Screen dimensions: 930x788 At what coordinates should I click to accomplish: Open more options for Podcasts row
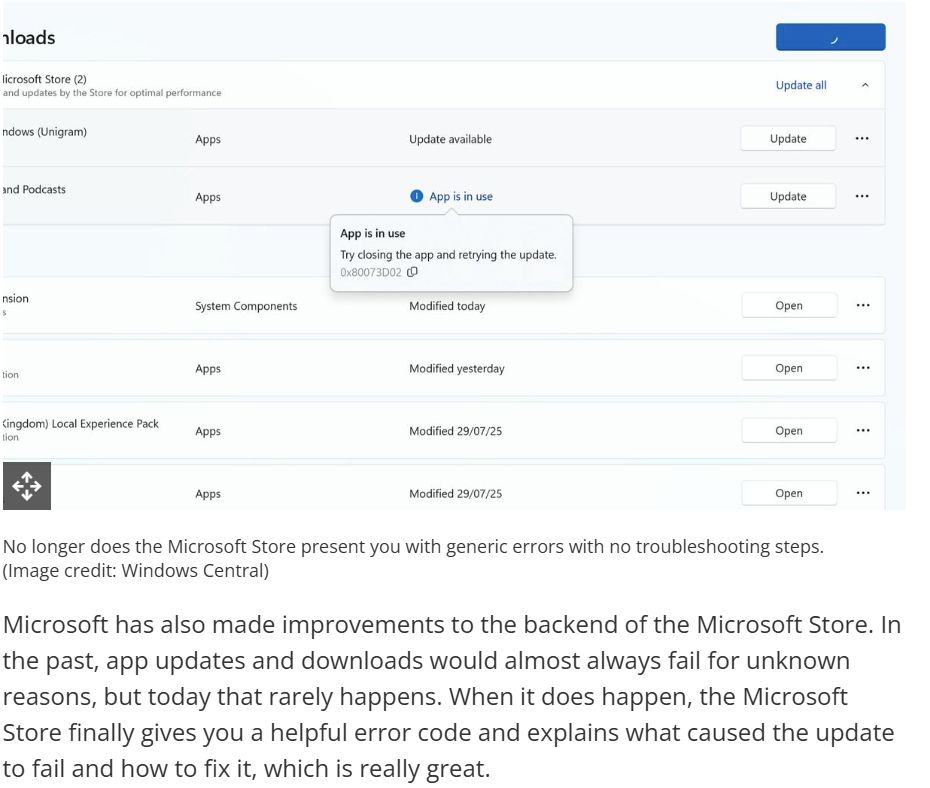pos(862,196)
